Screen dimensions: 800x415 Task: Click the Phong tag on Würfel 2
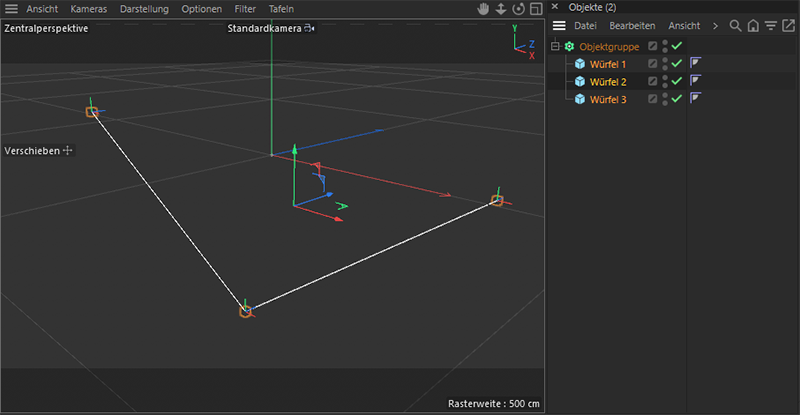click(x=696, y=81)
